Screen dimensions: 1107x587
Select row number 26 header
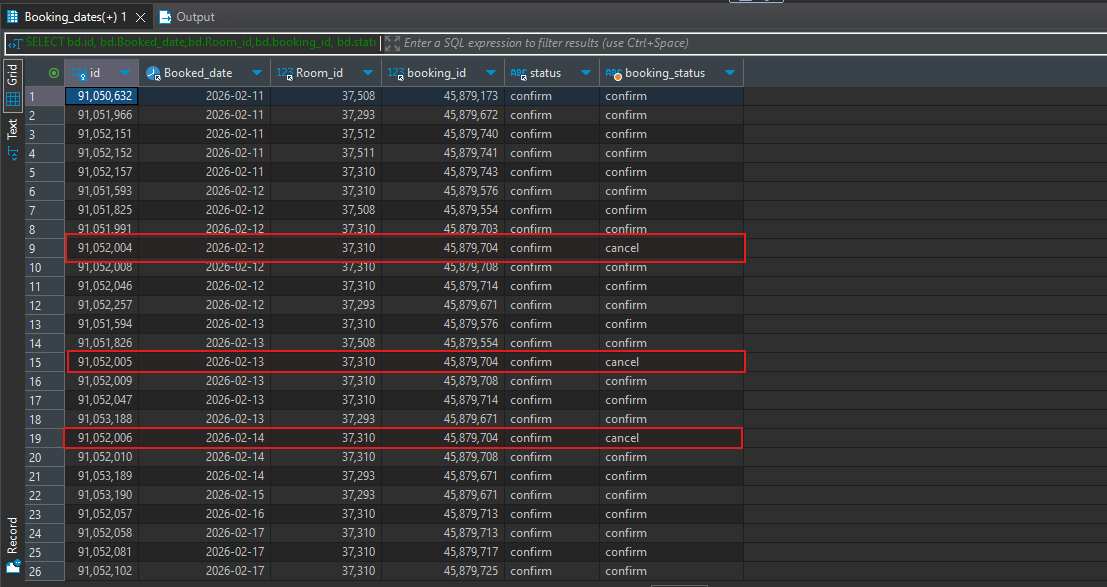[x=44, y=571]
